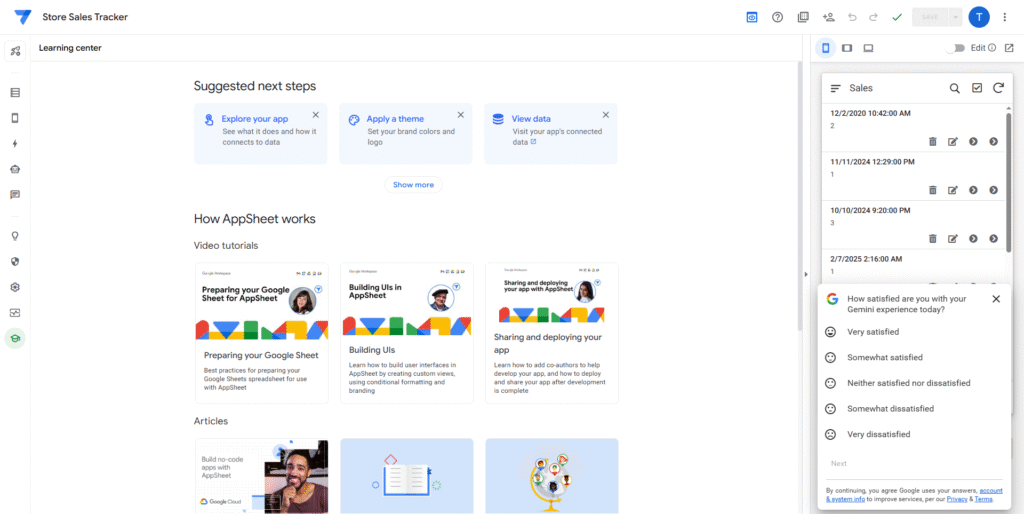Click the Explore your app link
Image resolution: width=1024 pixels, height=514 pixels.
(254, 119)
